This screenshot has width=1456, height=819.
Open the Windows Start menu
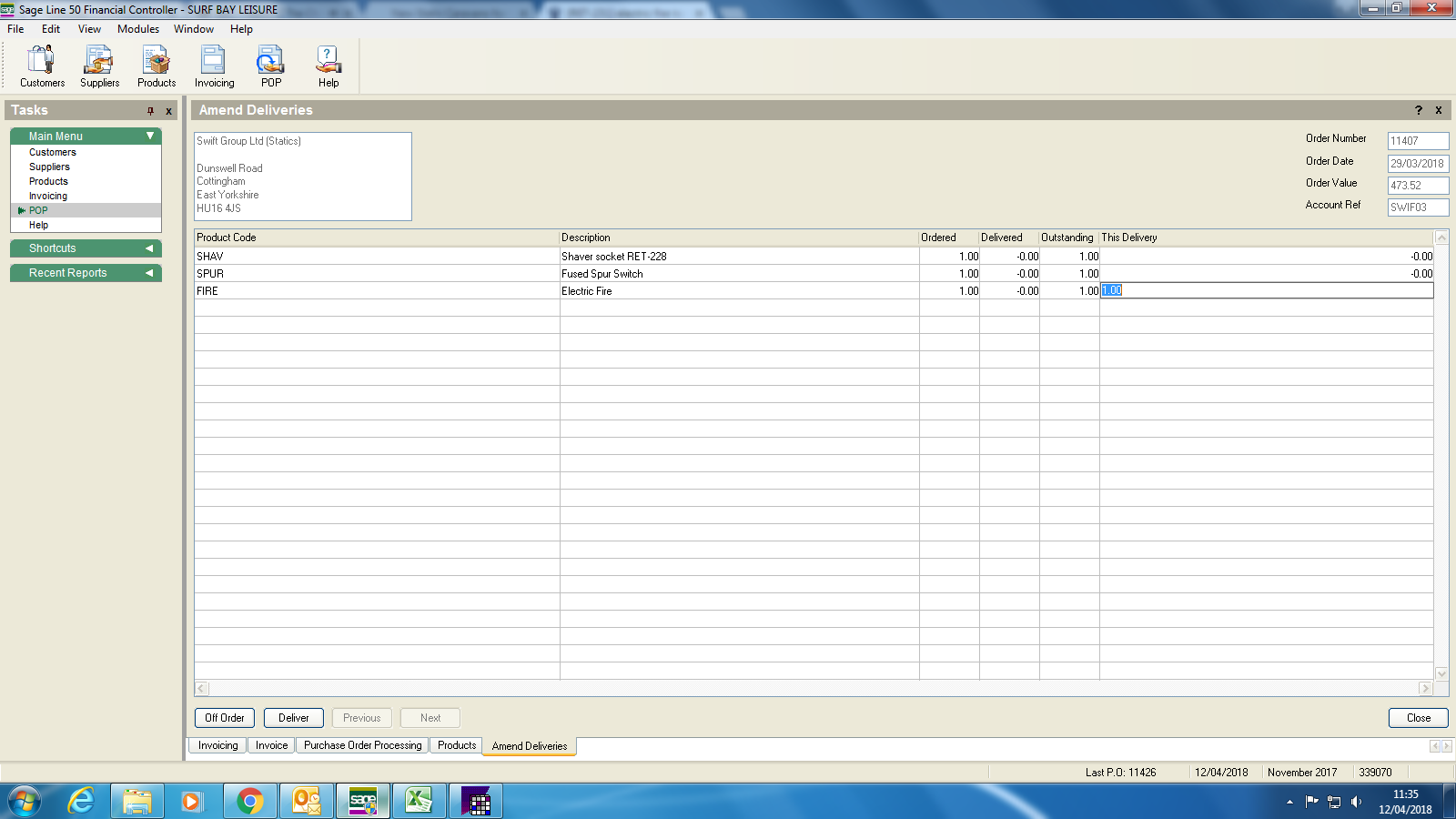point(25,801)
